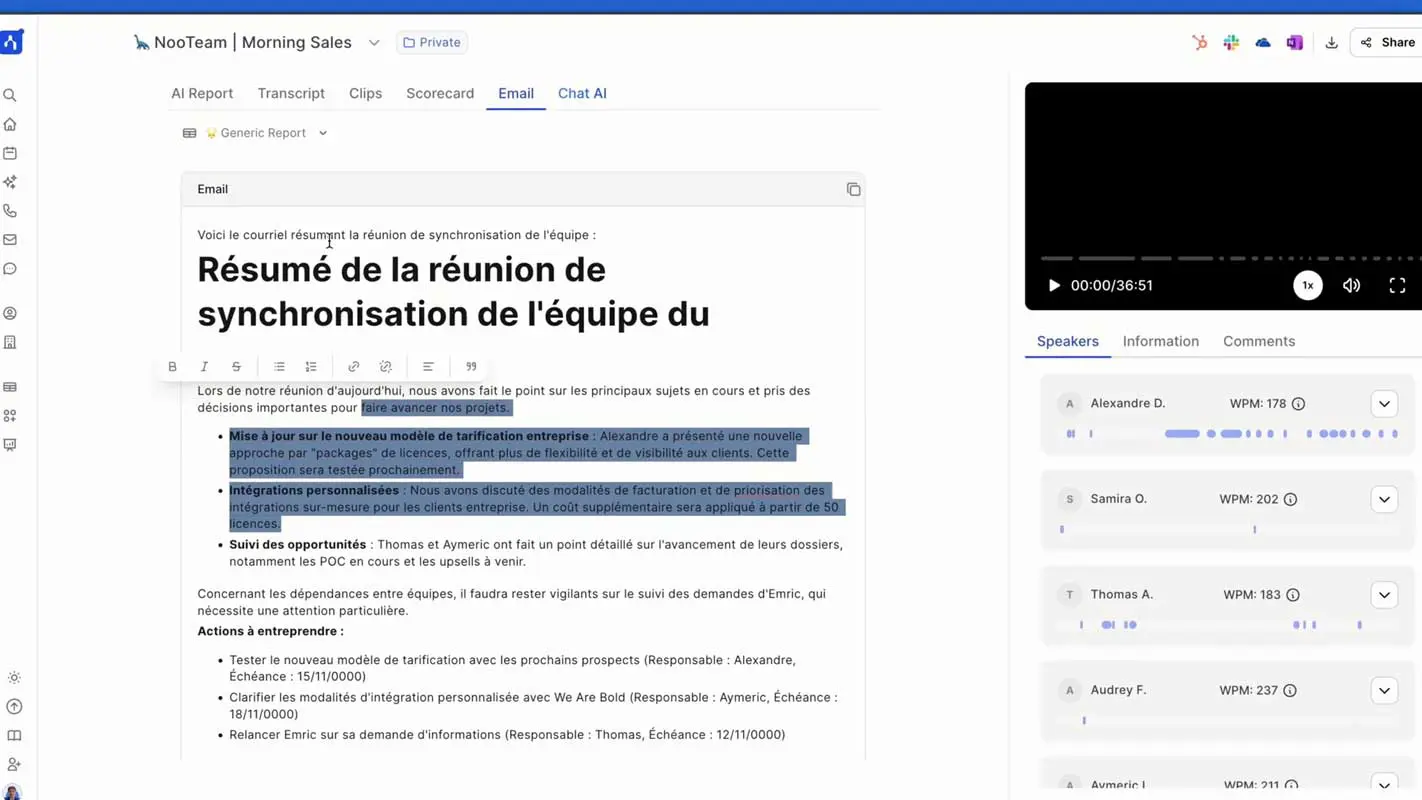The height and width of the screenshot is (800, 1422).
Task: Apply italic formatting in the editor toolbar
Action: (x=204, y=367)
